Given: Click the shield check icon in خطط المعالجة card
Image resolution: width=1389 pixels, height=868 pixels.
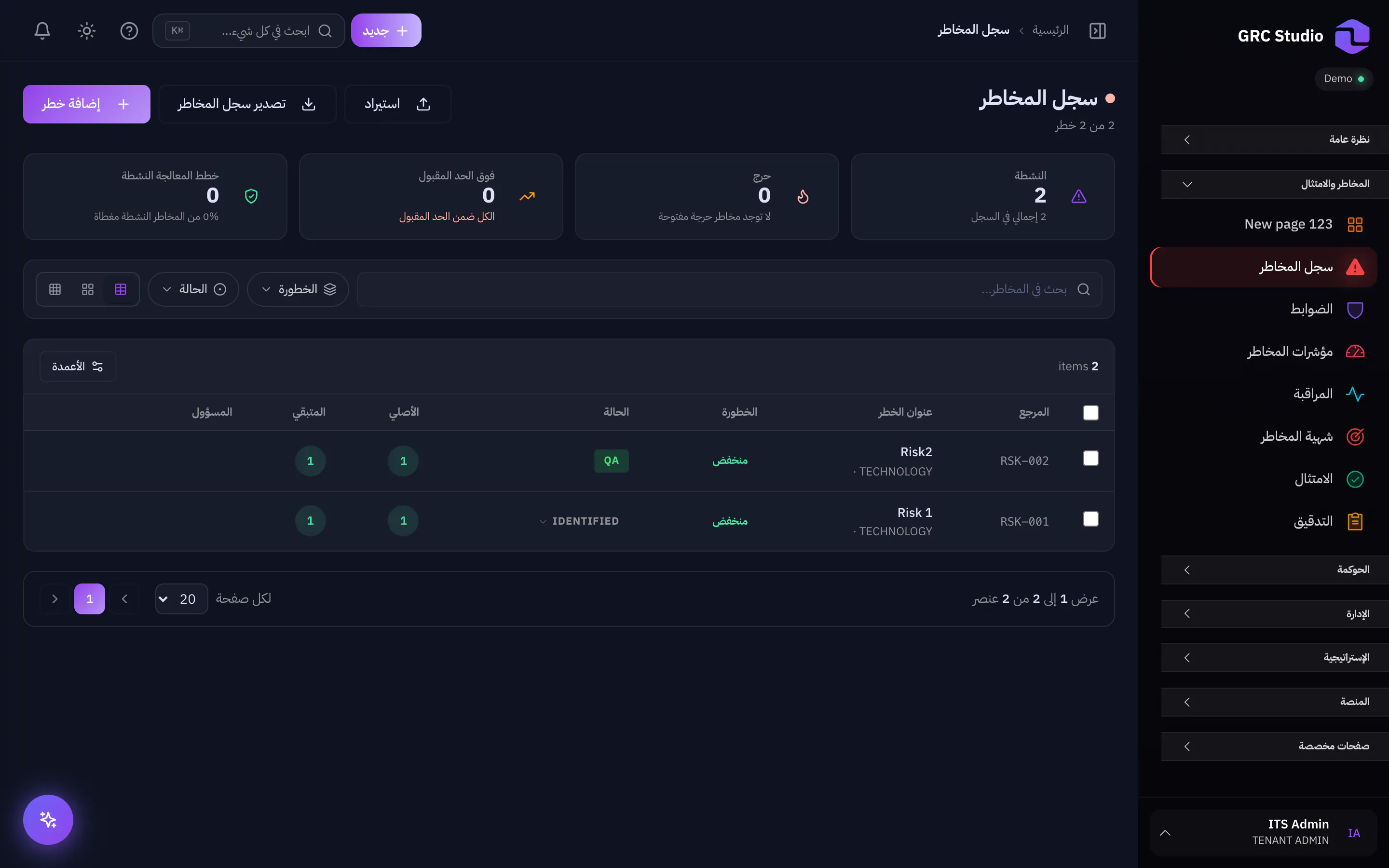Looking at the screenshot, I should click(x=251, y=196).
